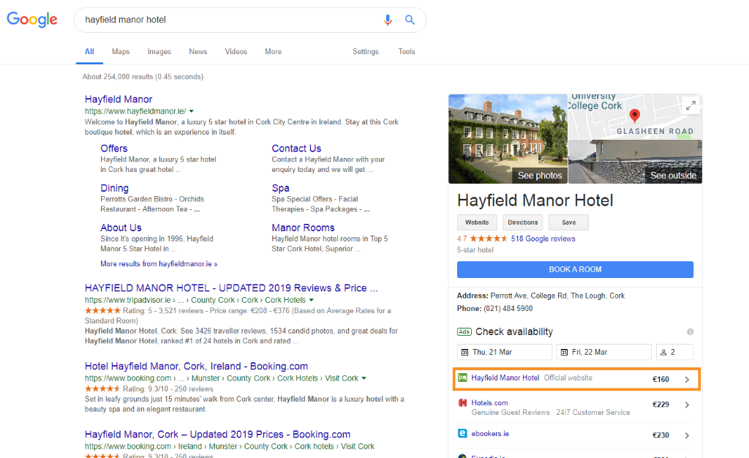Click the guests person icon selector

tap(675, 352)
